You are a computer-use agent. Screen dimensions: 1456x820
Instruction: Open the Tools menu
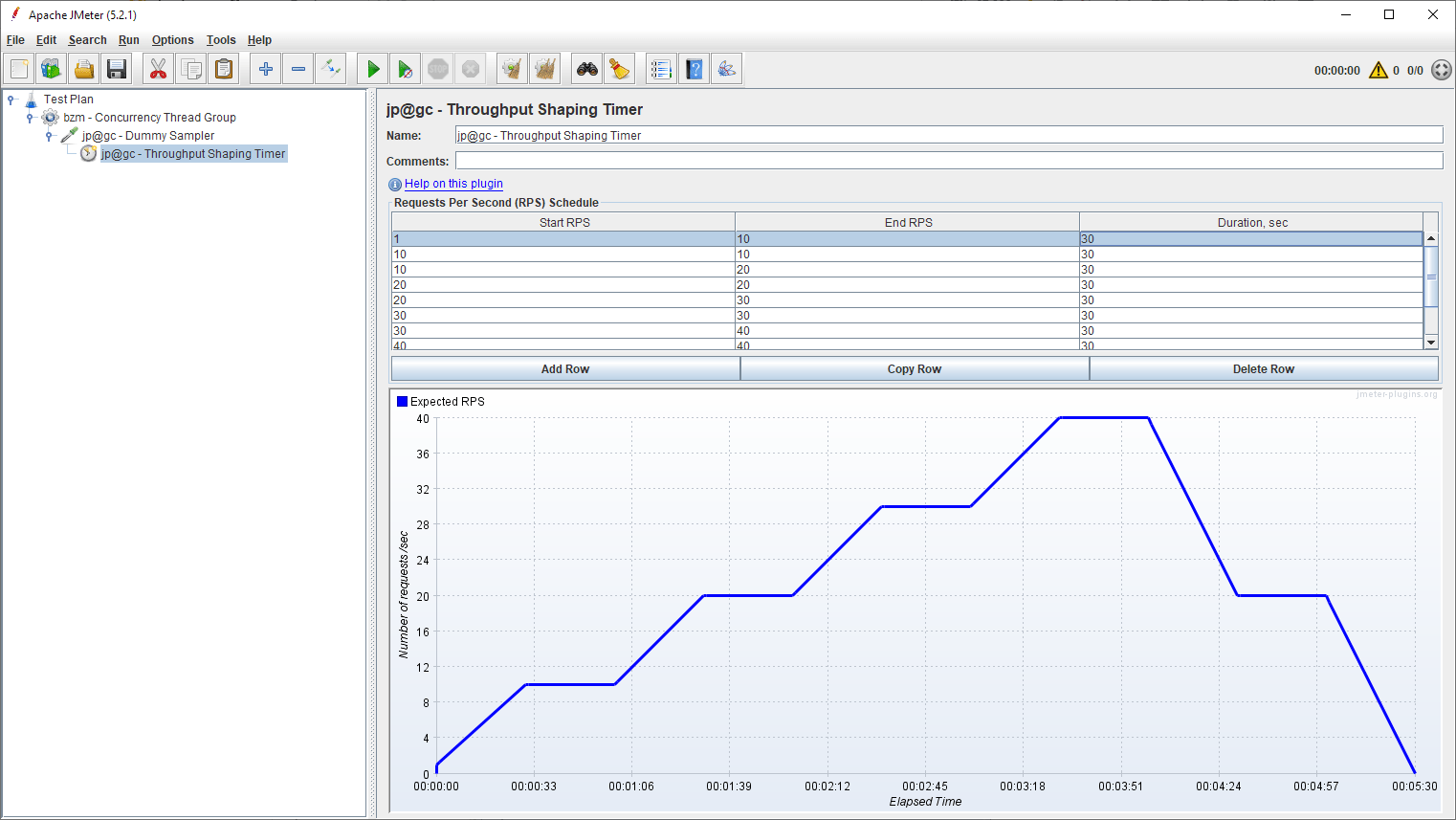[221, 40]
